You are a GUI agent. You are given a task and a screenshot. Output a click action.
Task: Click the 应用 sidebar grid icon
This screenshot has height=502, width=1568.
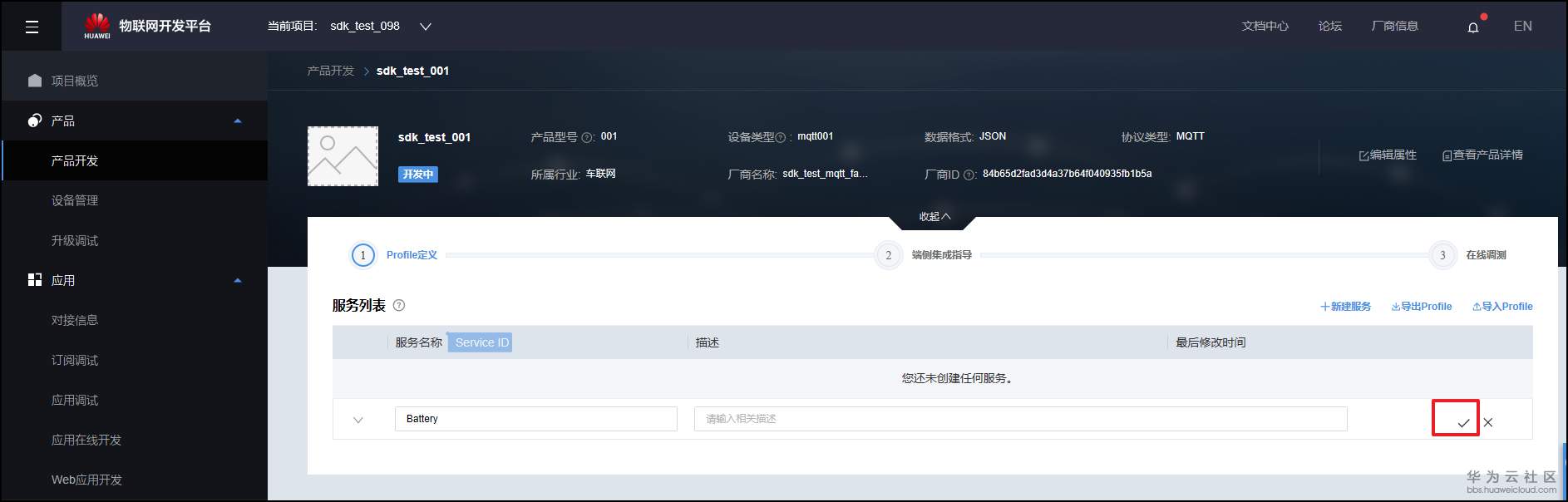pyautogui.click(x=35, y=280)
